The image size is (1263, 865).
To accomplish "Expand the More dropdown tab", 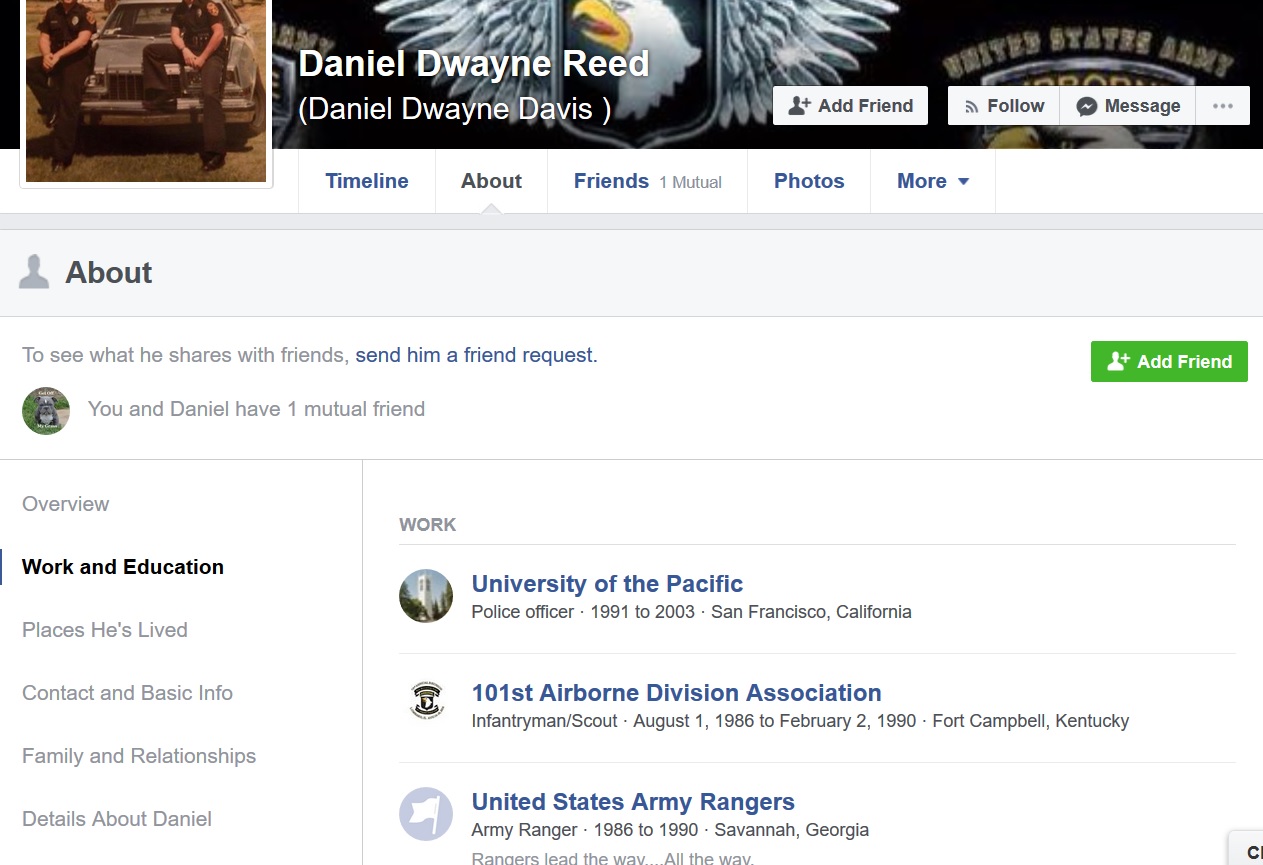I will 932,181.
